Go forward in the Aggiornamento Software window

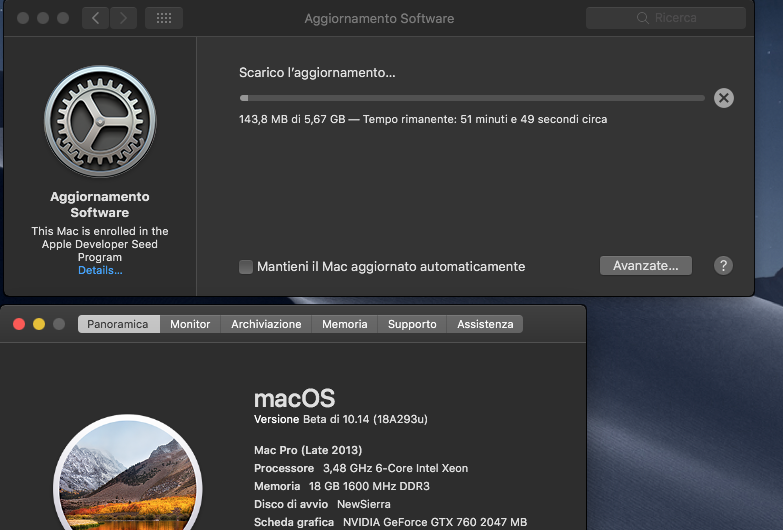point(123,18)
